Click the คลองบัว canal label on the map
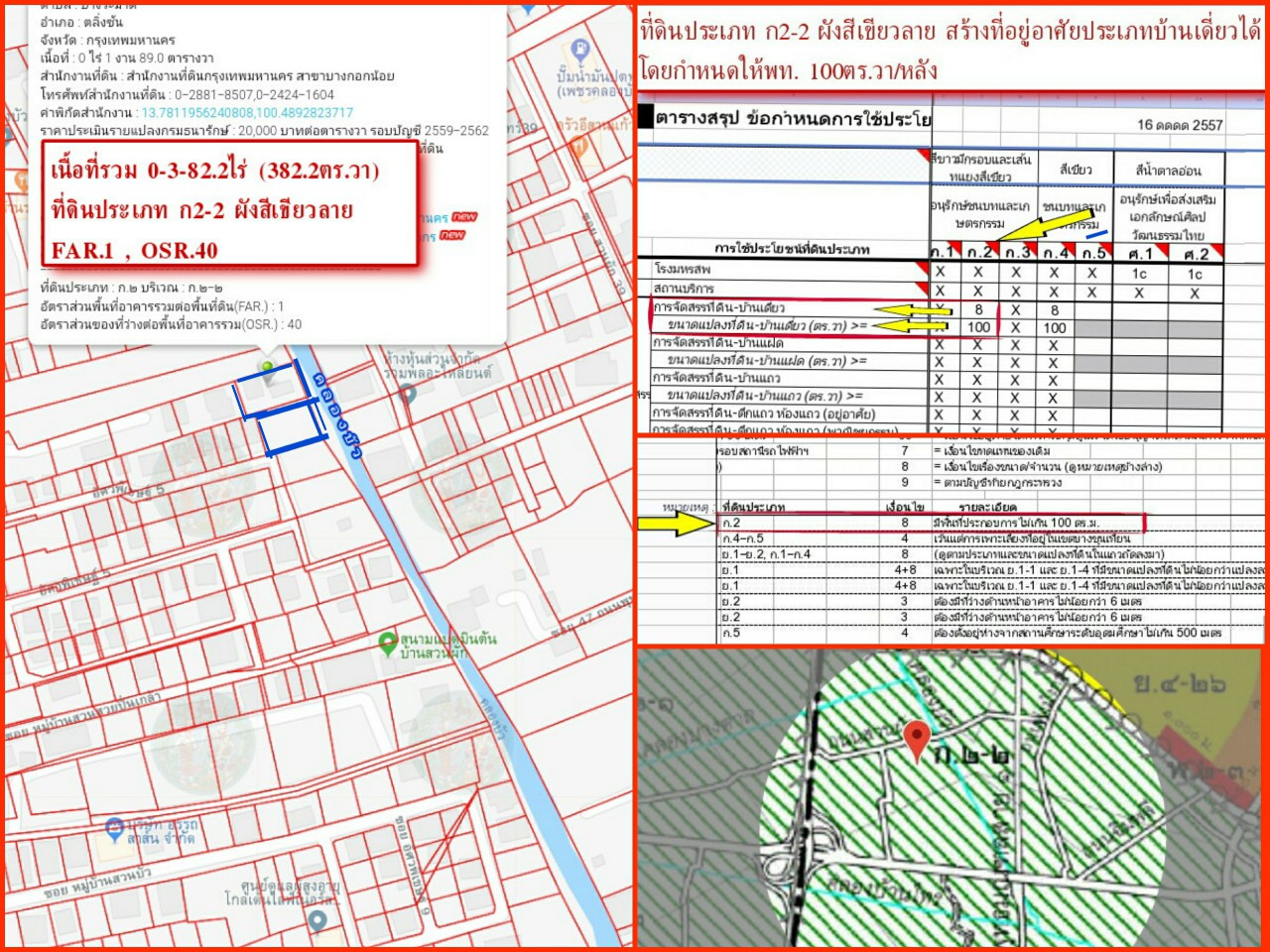The height and width of the screenshot is (952, 1270). pyautogui.click(x=336, y=416)
